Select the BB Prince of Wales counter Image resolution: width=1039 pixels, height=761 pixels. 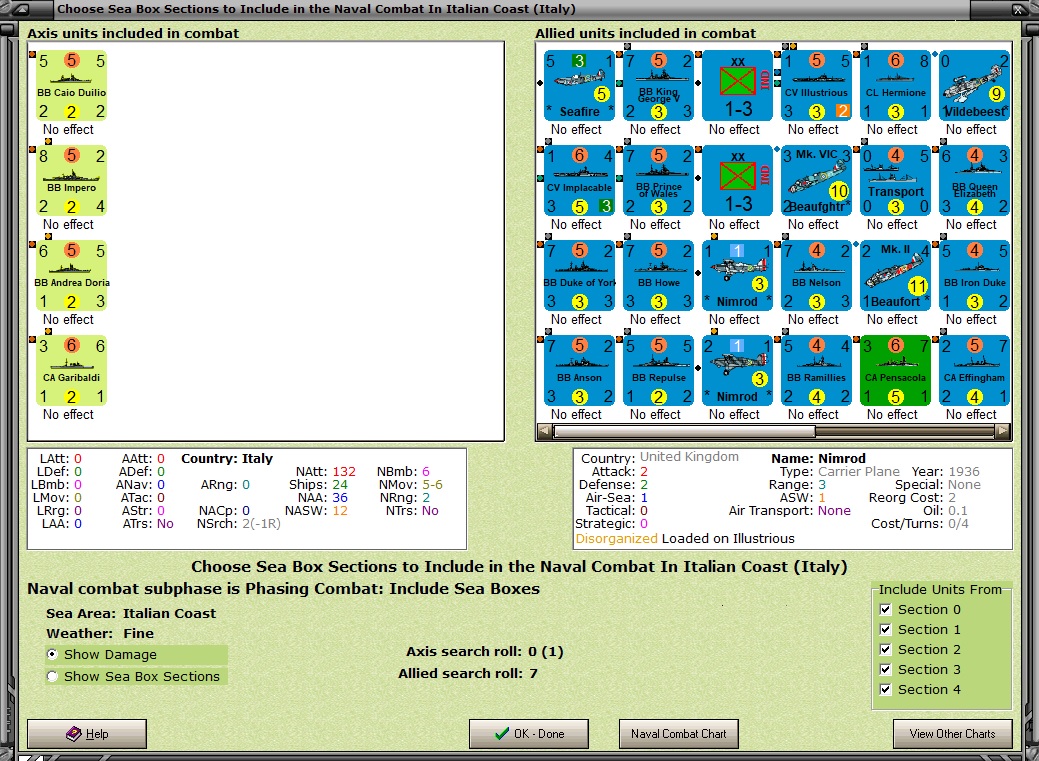(658, 180)
